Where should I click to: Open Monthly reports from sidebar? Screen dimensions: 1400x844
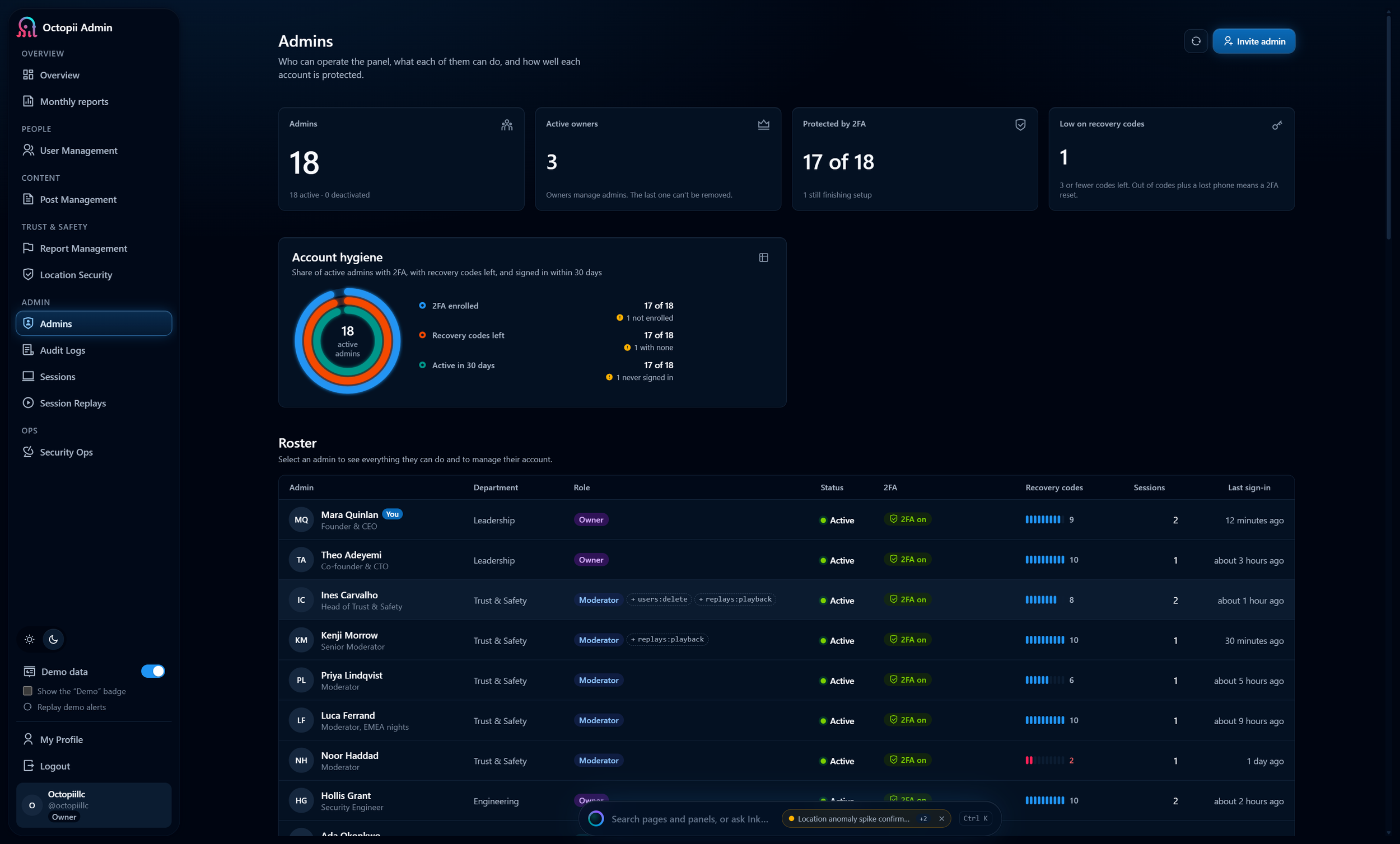click(94, 101)
